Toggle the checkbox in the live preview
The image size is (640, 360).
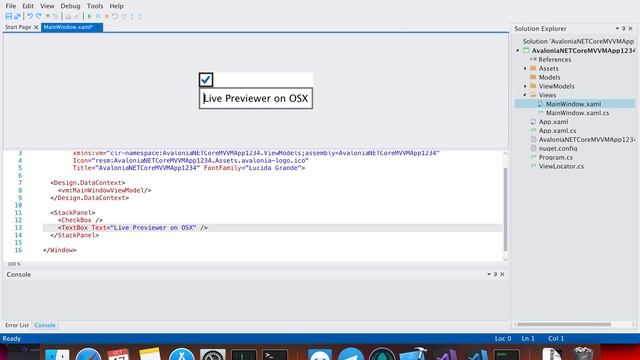[x=206, y=80]
